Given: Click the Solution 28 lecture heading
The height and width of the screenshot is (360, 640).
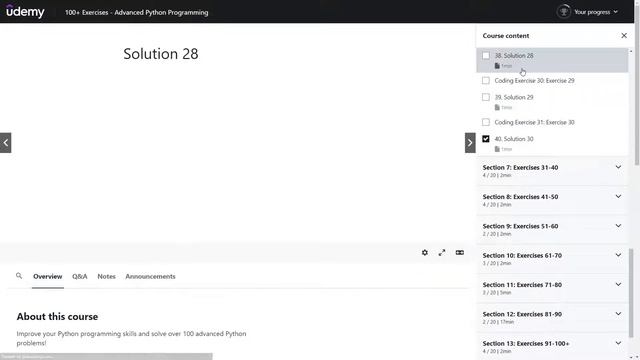Looking at the screenshot, I should click(161, 53).
